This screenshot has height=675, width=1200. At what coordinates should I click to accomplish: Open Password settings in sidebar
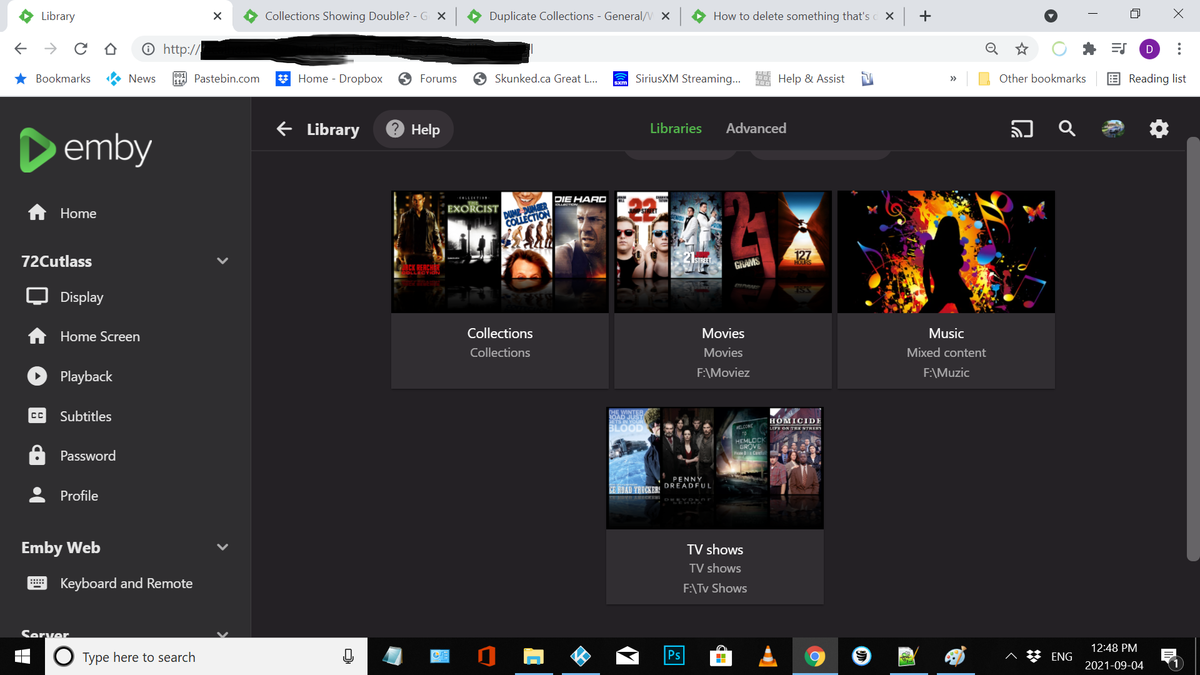pos(71,456)
